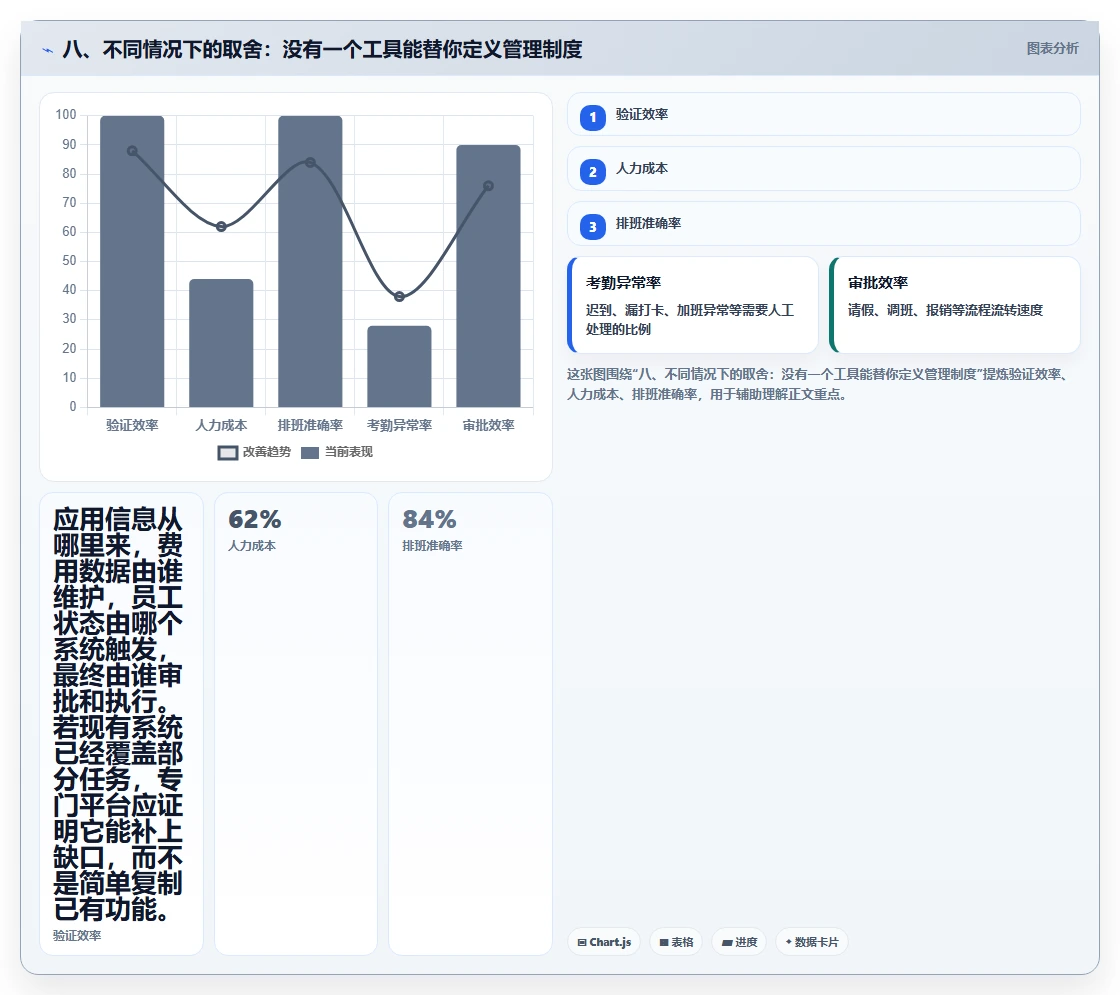Click the 验证效率 caption under large text
Image resolution: width=1120 pixels, height=995 pixels.
(x=77, y=936)
